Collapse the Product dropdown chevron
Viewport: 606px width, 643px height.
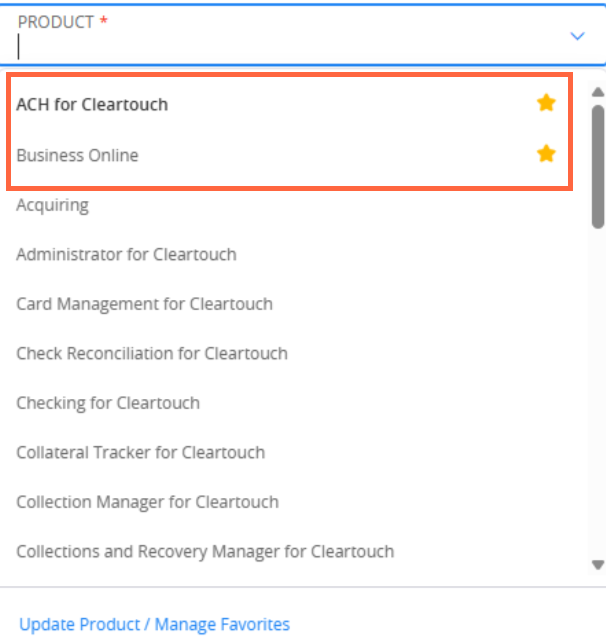pos(577,36)
